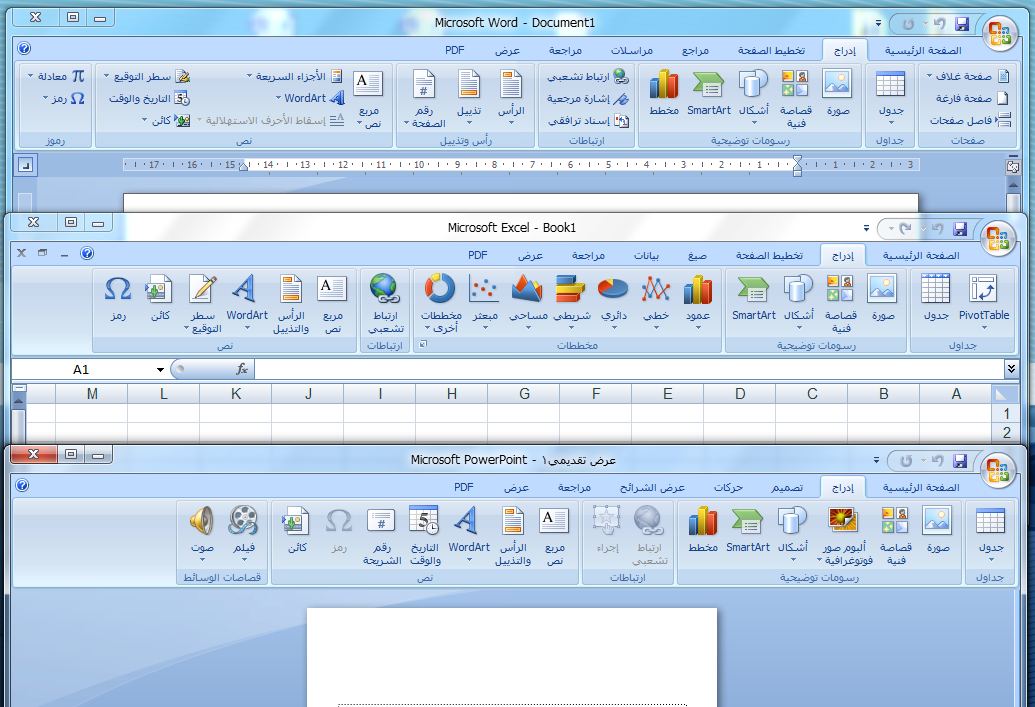The height and width of the screenshot is (707, 1035).
Task: Insert صفحة فارغة blank page in Word
Action: (972, 98)
